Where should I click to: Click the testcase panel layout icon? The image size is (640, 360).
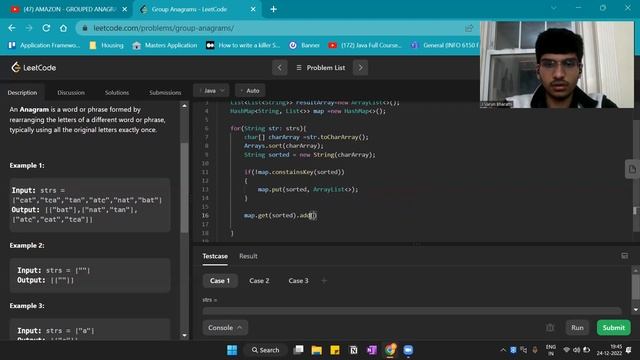[624, 256]
